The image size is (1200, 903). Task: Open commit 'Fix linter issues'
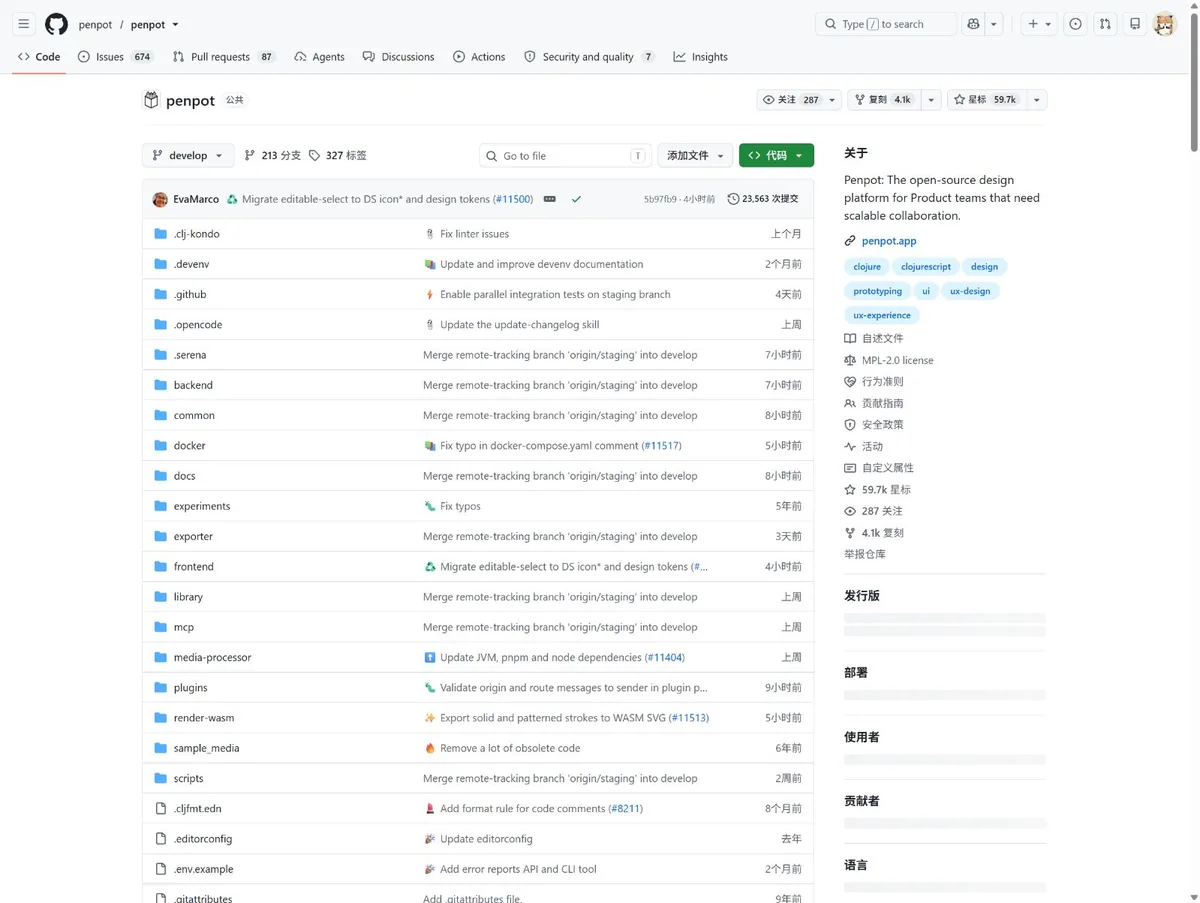tap(475, 234)
